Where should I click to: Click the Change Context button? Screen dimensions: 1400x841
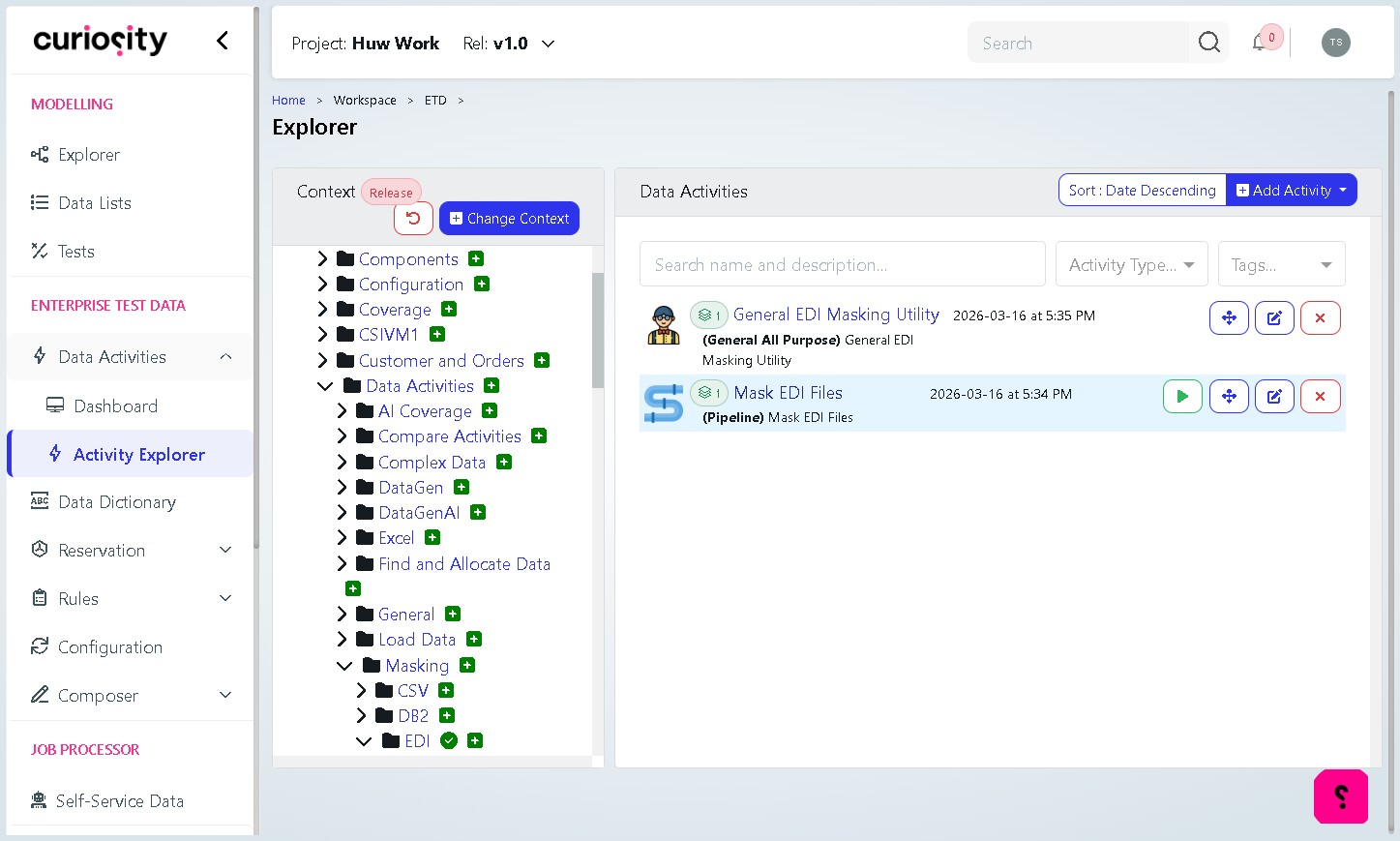509,218
